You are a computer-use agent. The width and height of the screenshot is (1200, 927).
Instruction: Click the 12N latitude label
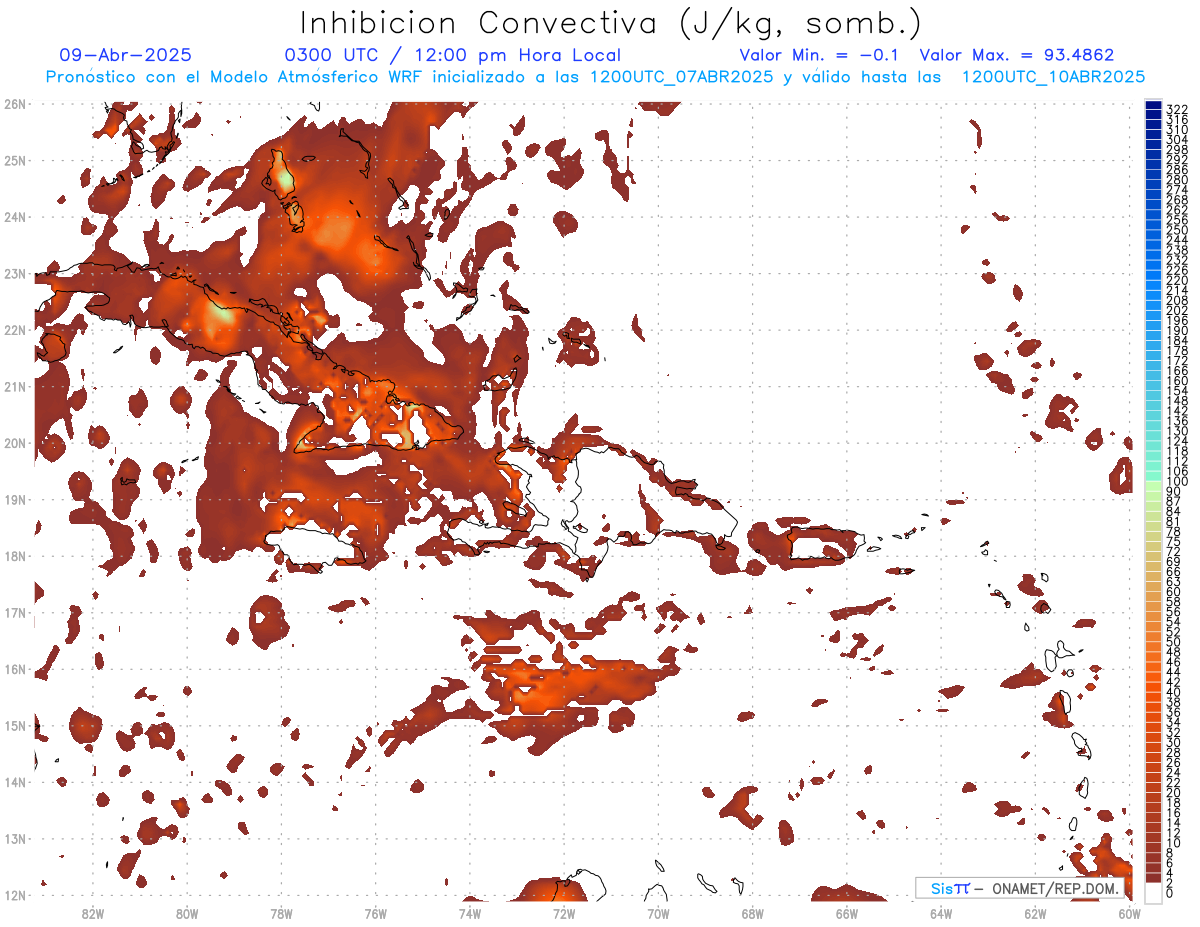[15, 895]
